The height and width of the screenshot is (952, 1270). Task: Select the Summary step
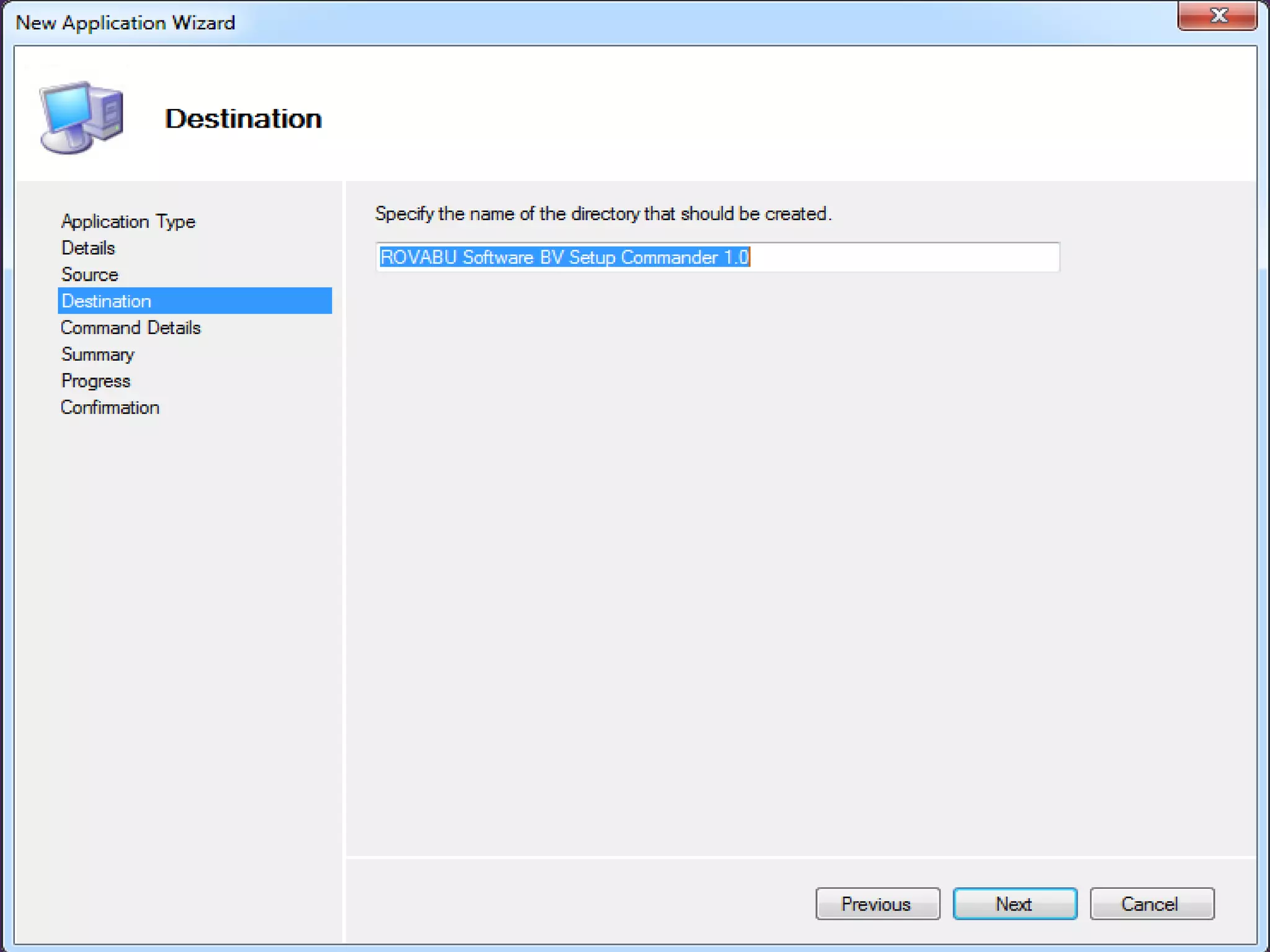[x=98, y=355]
